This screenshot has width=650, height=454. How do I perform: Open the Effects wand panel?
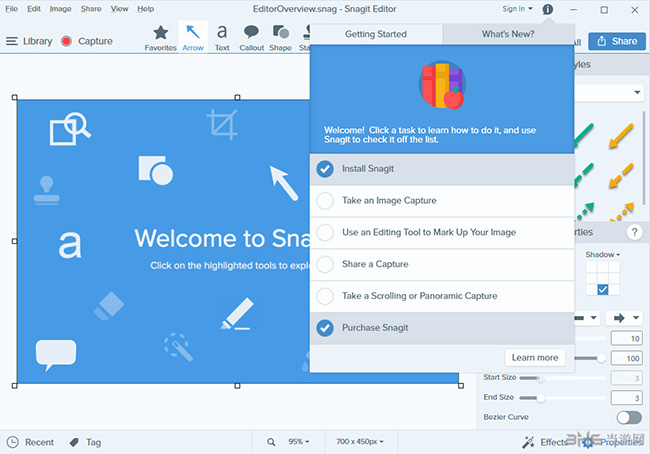coord(545,442)
